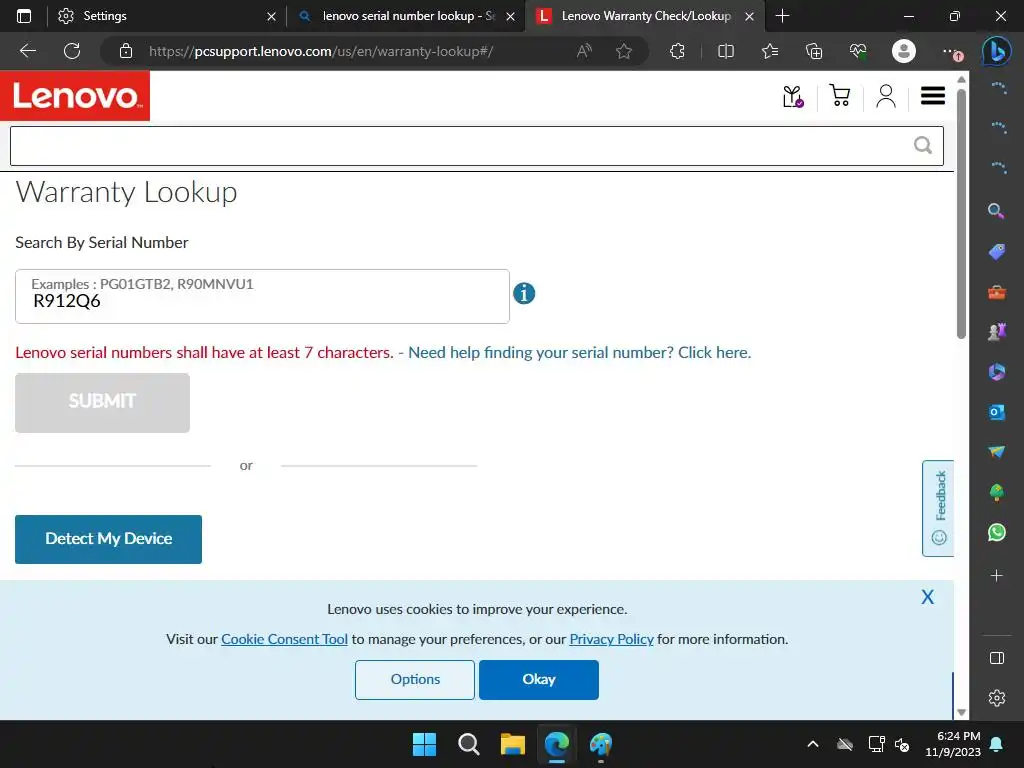Click the Lenovo logo
Screen dimensions: 1024x768
tap(75, 96)
